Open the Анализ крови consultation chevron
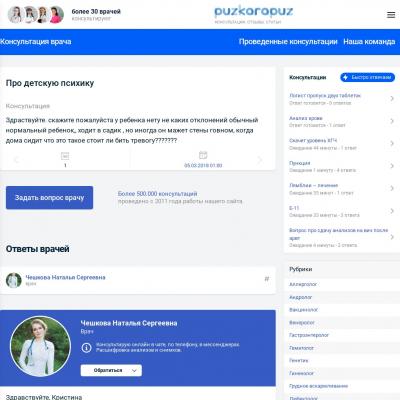The width and height of the screenshot is (400, 400). click(392, 121)
